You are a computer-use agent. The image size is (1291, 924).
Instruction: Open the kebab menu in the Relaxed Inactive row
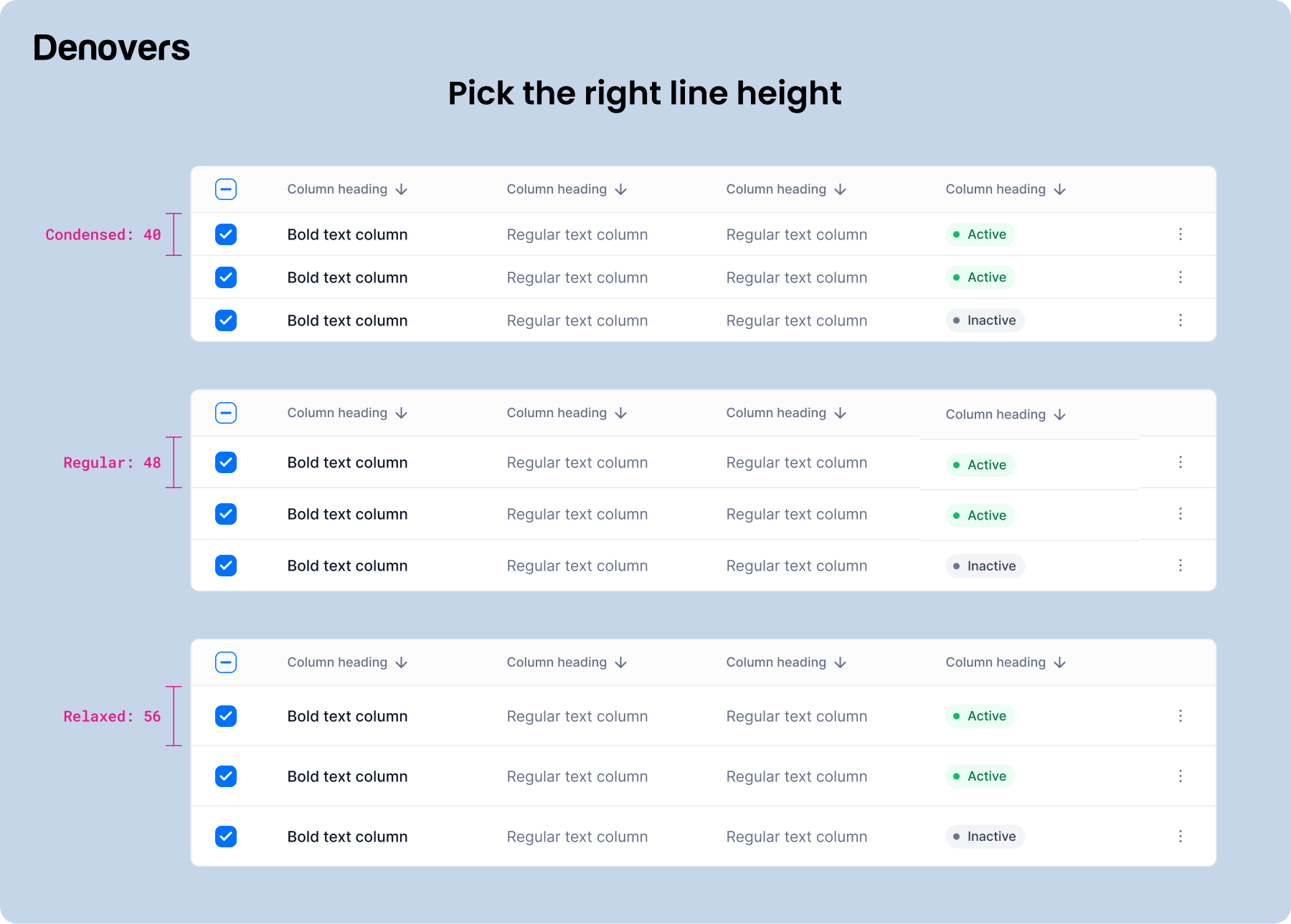(1180, 837)
